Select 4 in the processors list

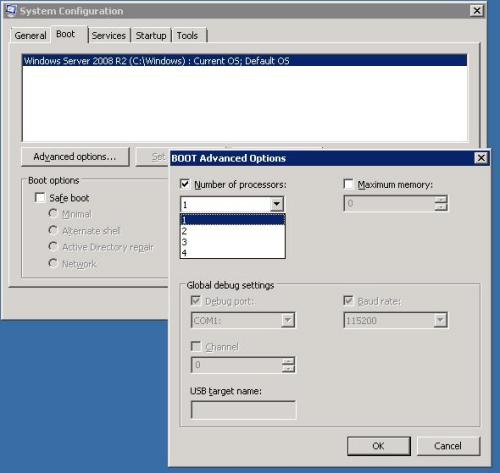[233, 253]
